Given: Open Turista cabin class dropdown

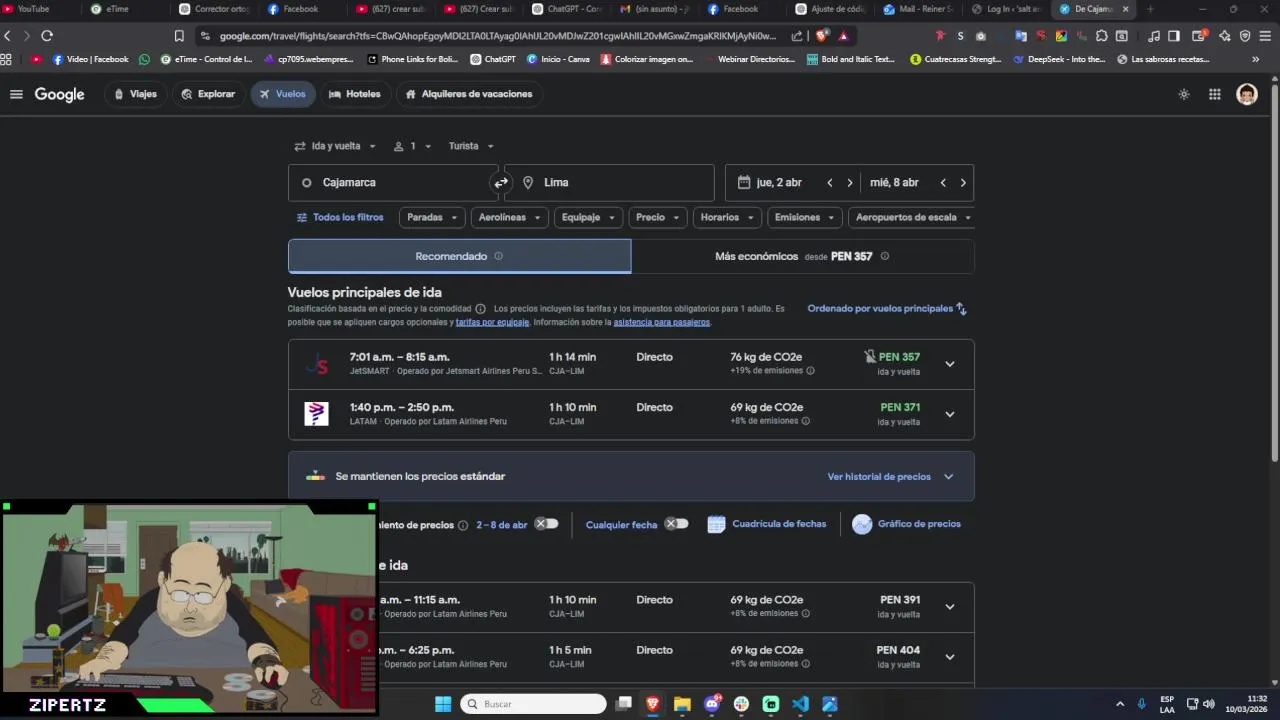Looking at the screenshot, I should 471,146.
